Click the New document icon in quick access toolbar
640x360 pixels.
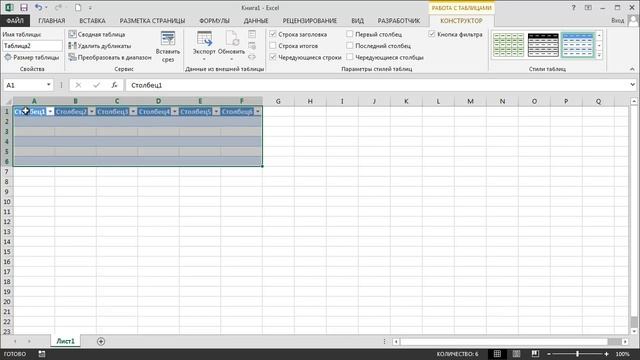pyautogui.click(x=78, y=8)
